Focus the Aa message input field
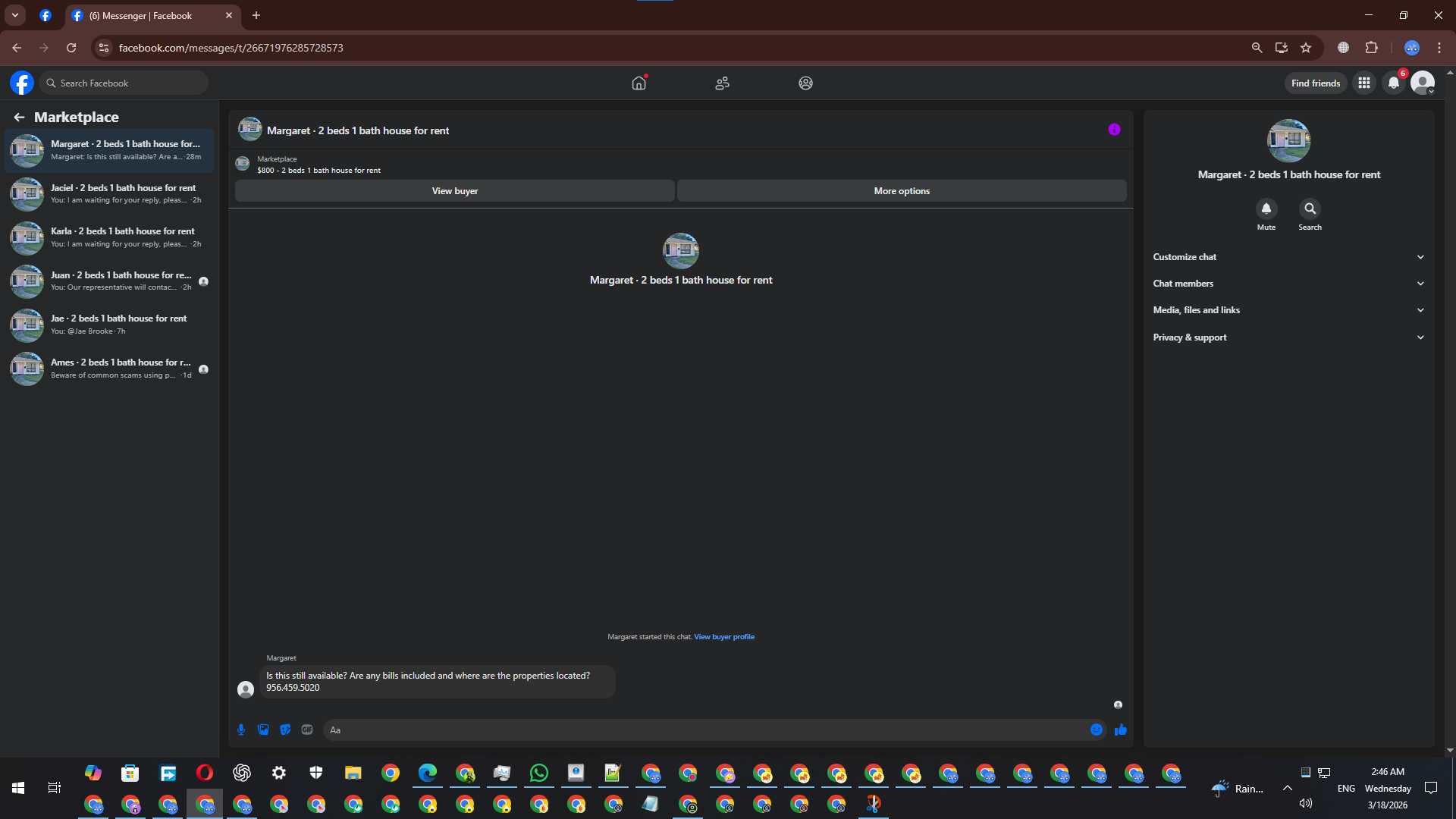 (705, 730)
